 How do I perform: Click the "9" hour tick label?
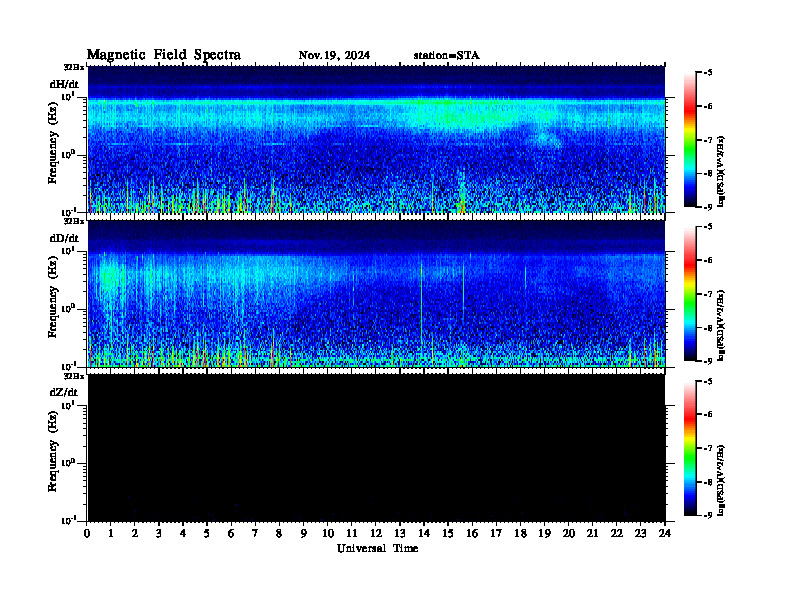click(x=304, y=533)
